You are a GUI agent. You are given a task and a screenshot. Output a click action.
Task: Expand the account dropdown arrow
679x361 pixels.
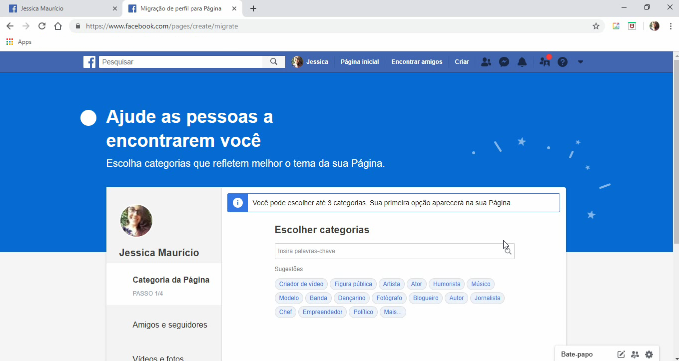(580, 62)
